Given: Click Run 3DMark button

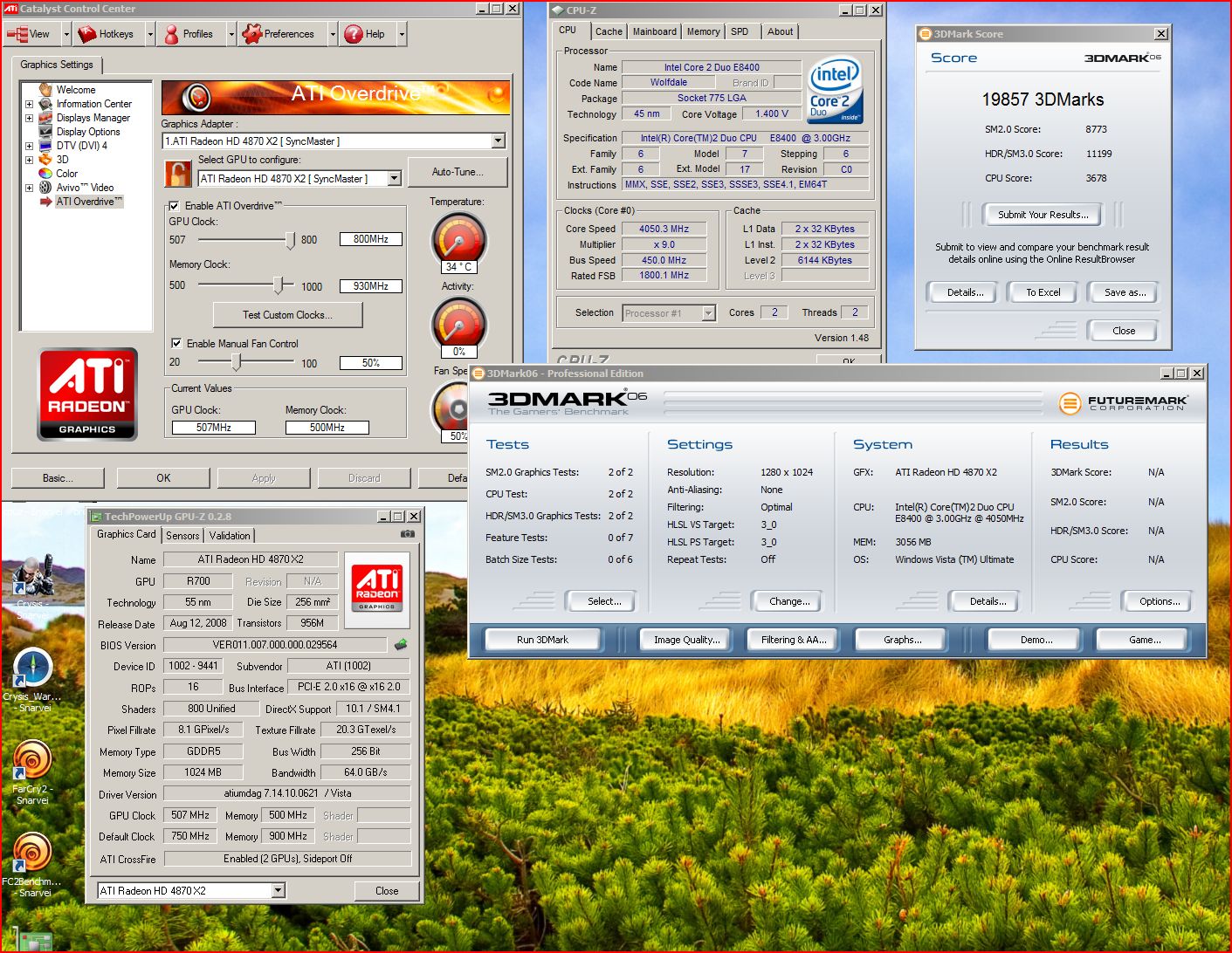Looking at the screenshot, I should point(542,640).
